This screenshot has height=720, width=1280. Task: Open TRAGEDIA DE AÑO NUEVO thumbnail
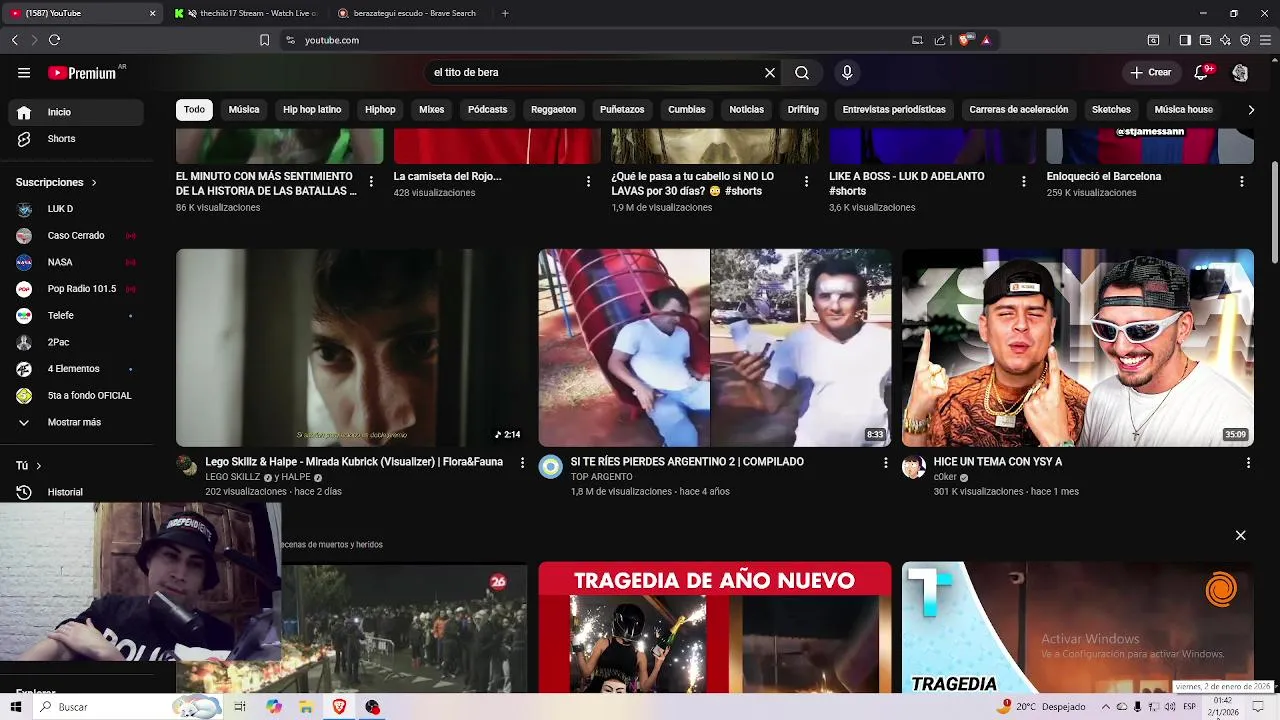(x=715, y=627)
